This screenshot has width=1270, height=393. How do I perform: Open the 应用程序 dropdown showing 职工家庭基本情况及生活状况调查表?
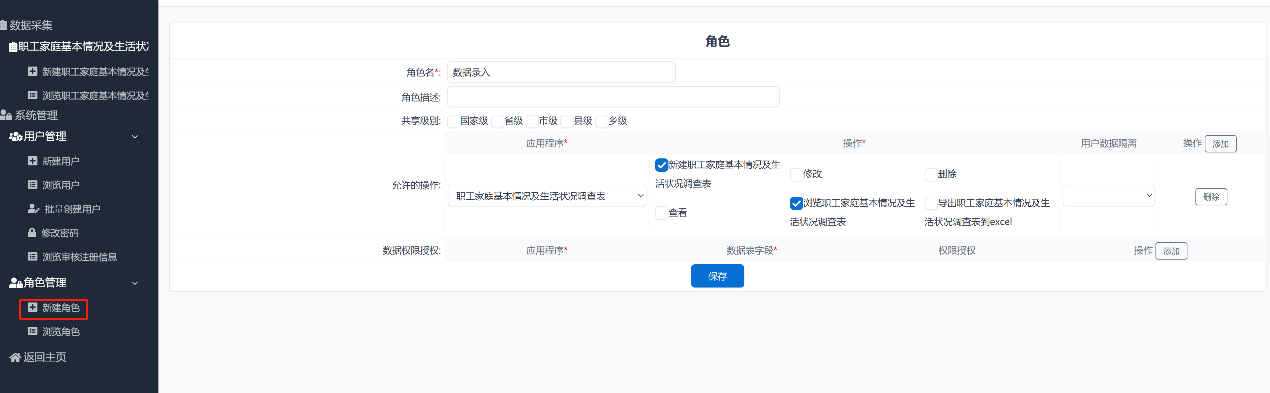pyautogui.click(x=547, y=196)
